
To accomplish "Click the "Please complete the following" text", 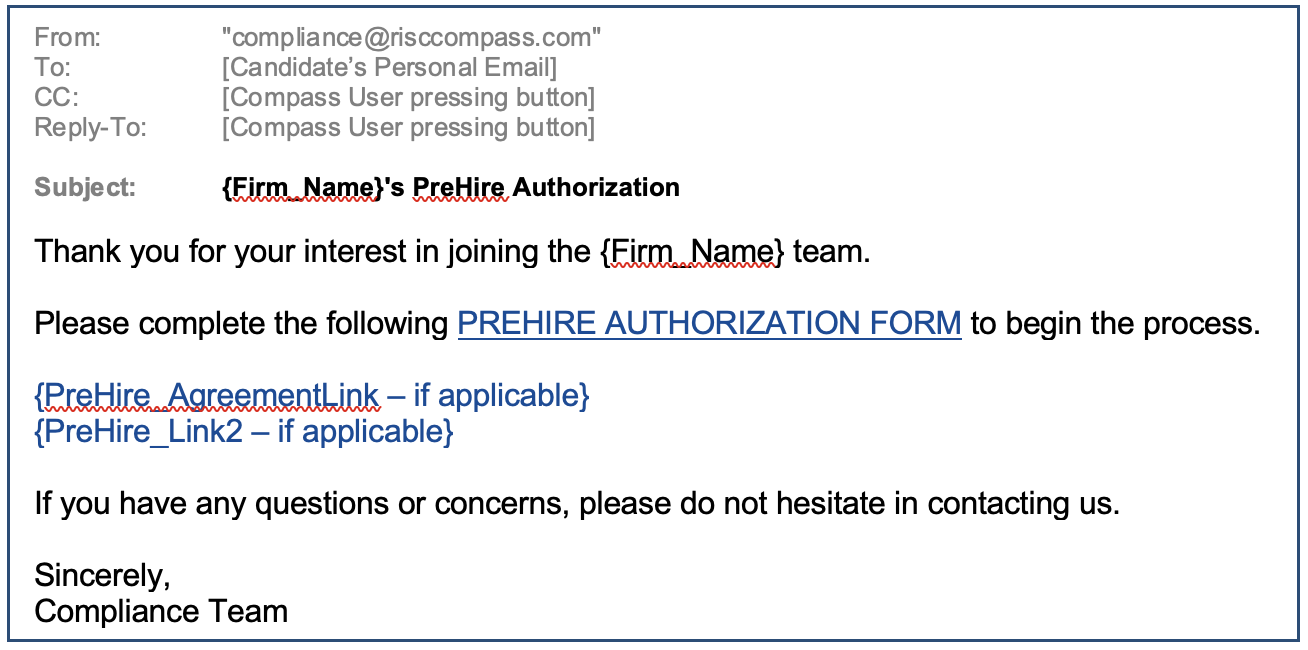I will (241, 324).
